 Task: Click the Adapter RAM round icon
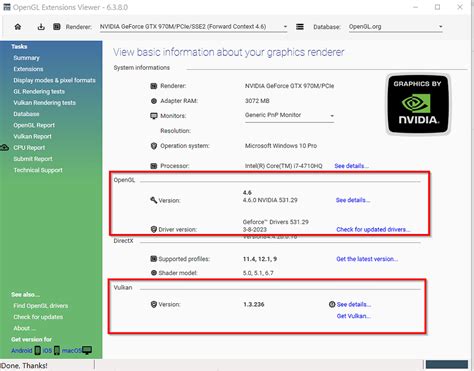click(154, 101)
